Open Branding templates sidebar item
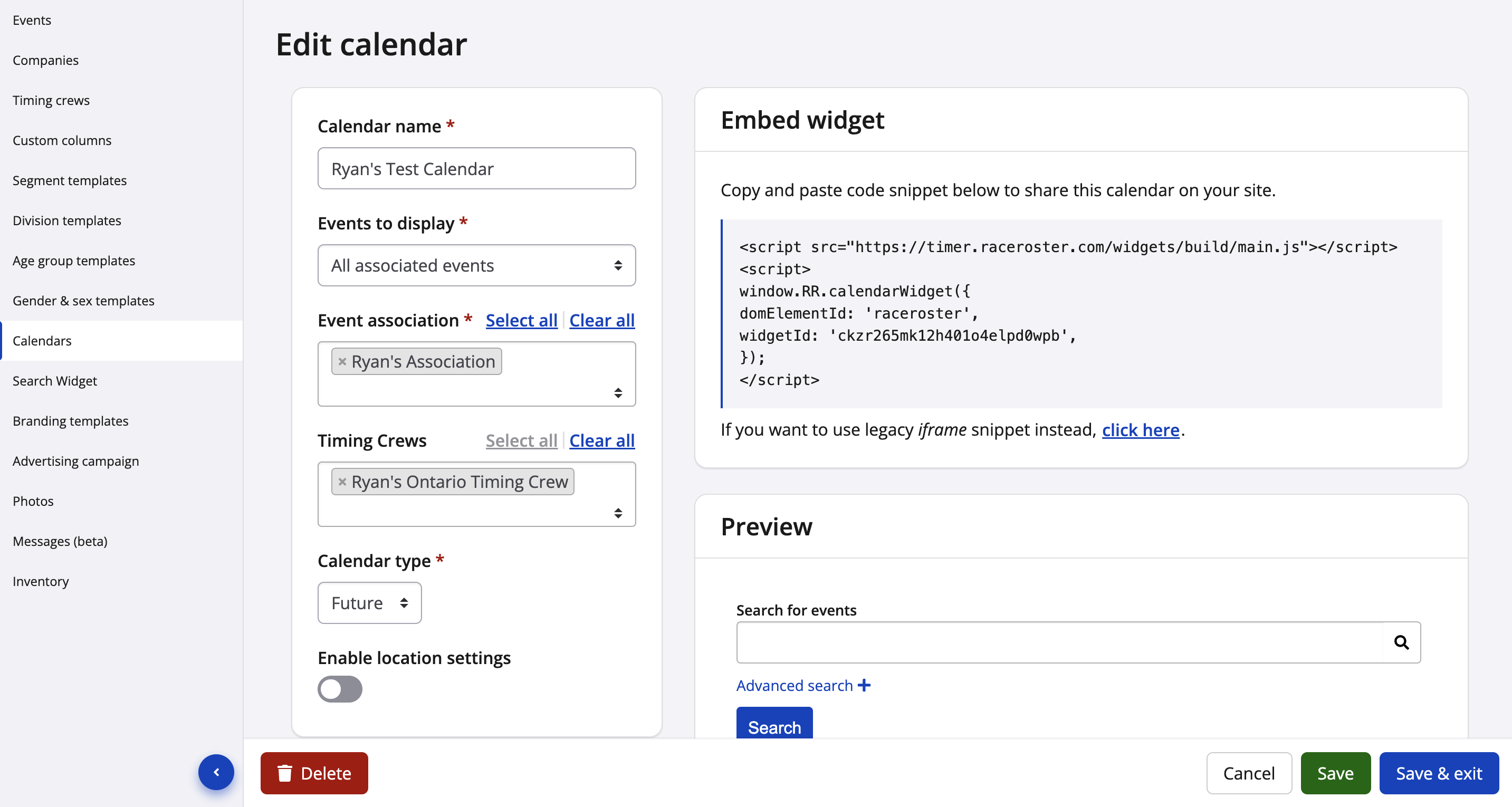1512x807 pixels. coord(71,421)
